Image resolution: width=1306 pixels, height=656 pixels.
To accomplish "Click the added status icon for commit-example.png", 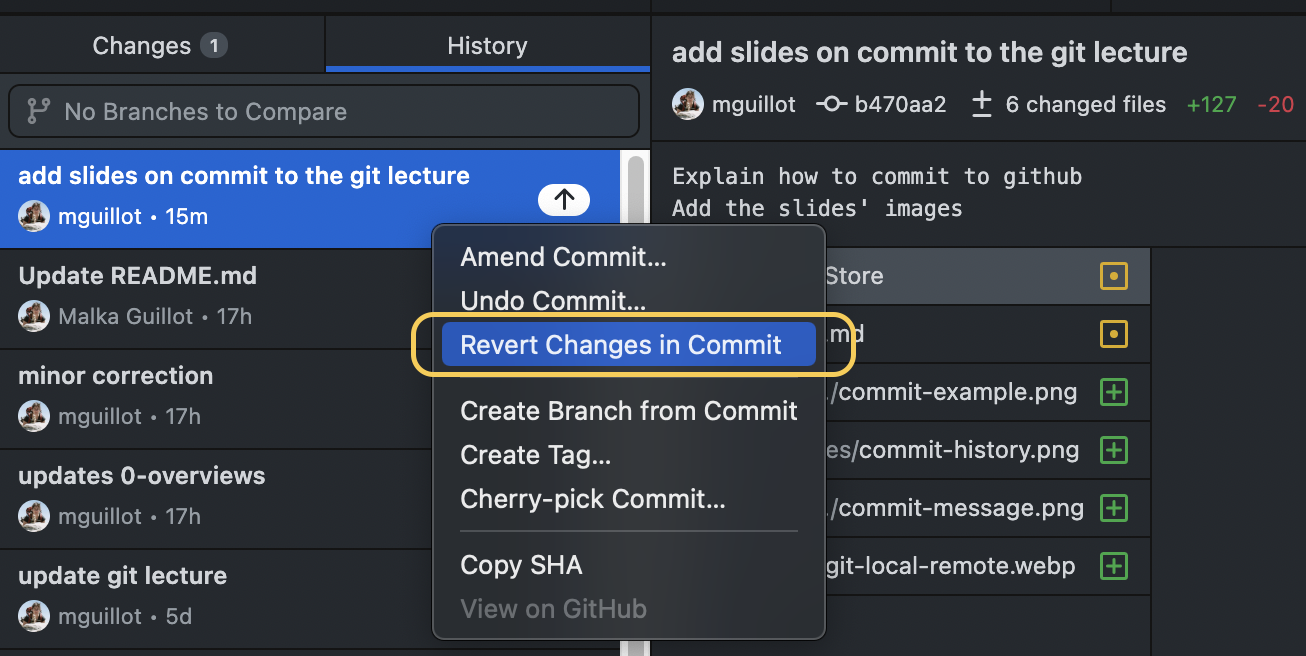I will pos(1113,392).
